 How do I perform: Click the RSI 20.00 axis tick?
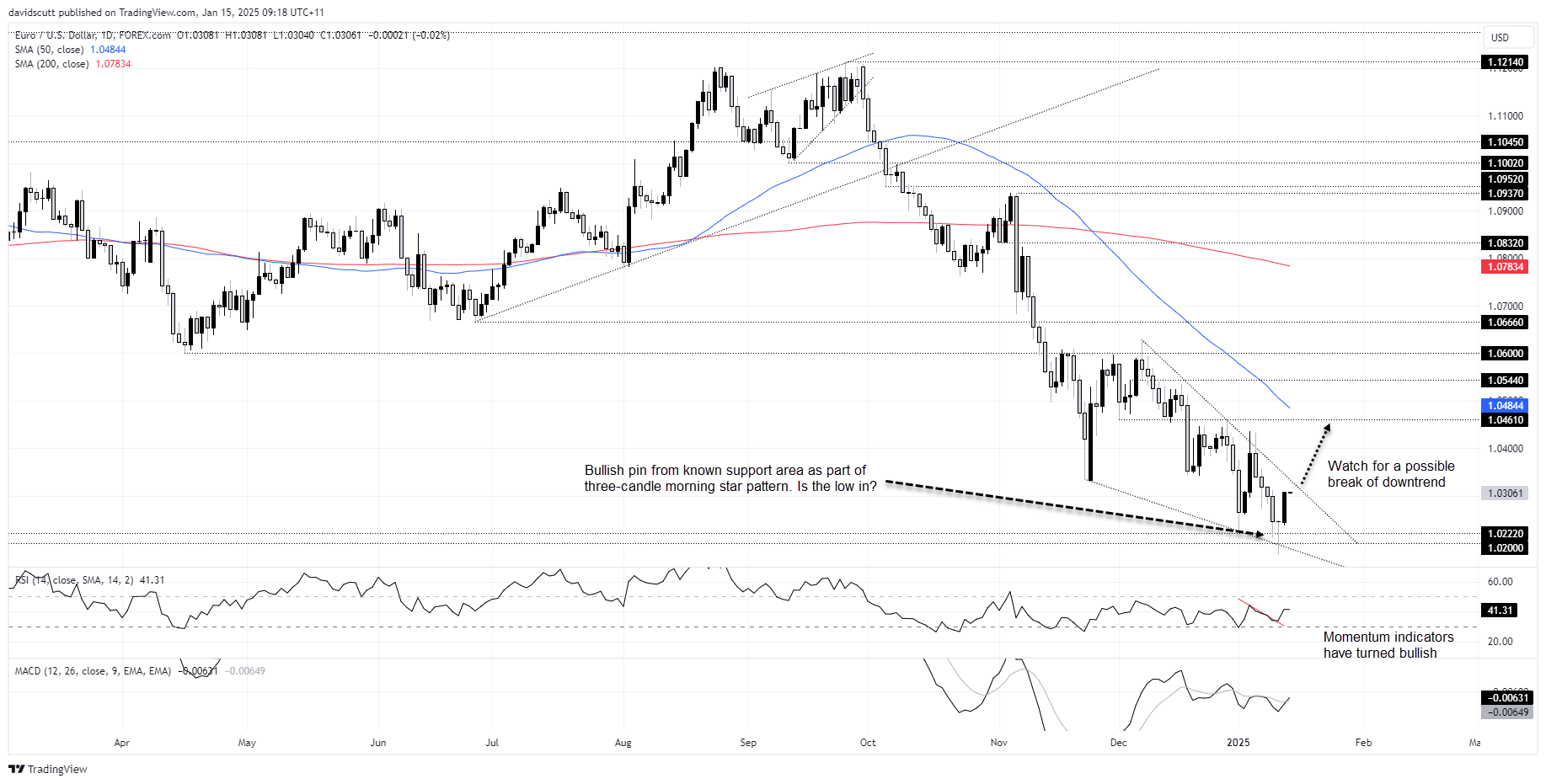(1501, 642)
